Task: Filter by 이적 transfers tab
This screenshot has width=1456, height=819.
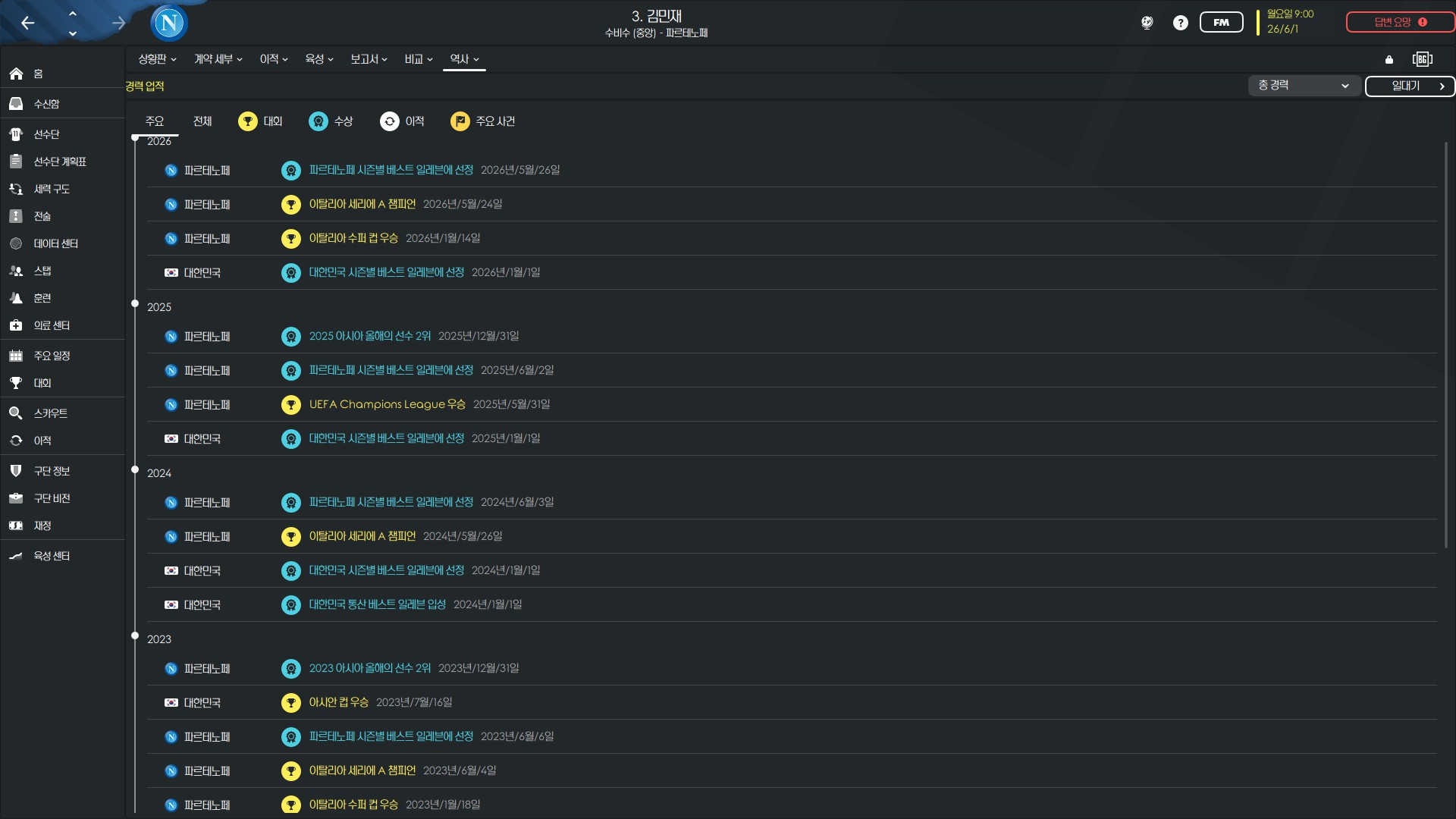Action: (402, 121)
